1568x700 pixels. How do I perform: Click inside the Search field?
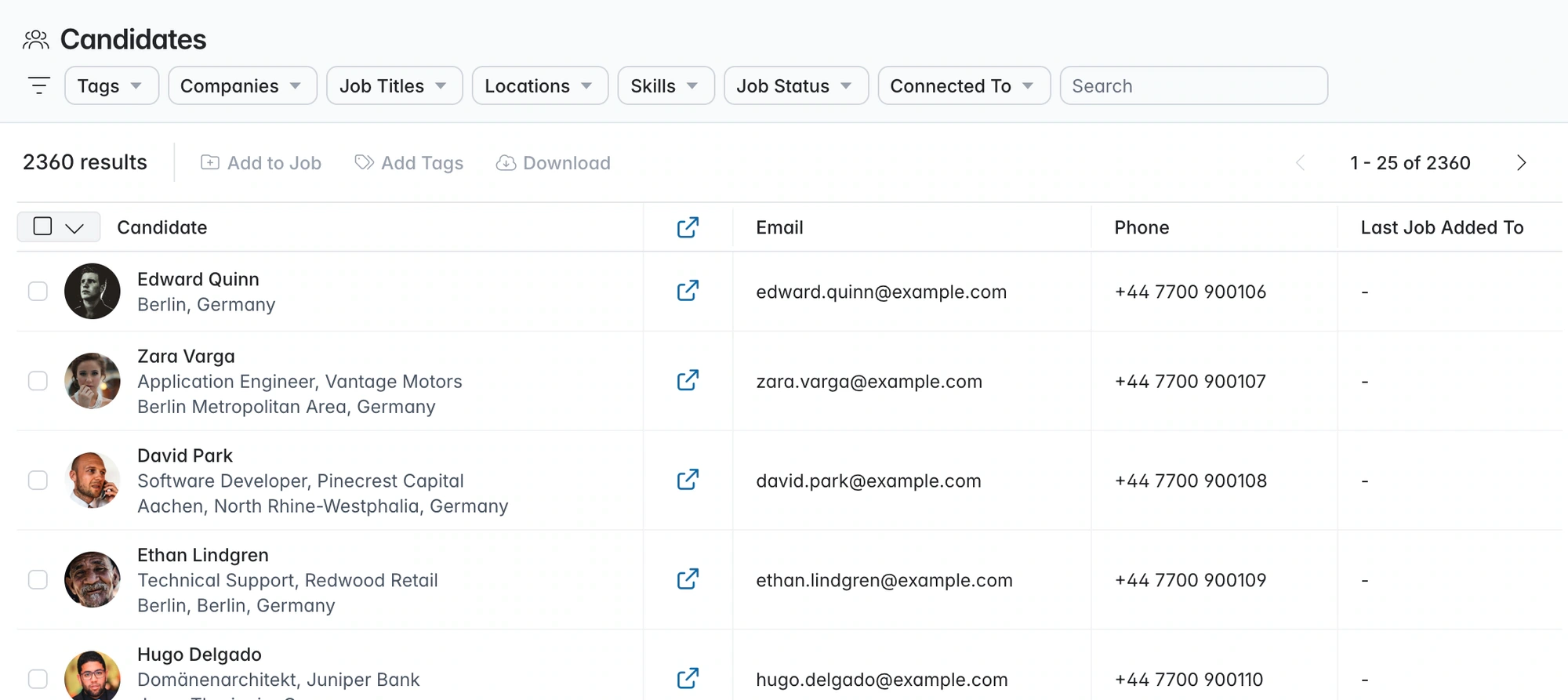[1193, 85]
